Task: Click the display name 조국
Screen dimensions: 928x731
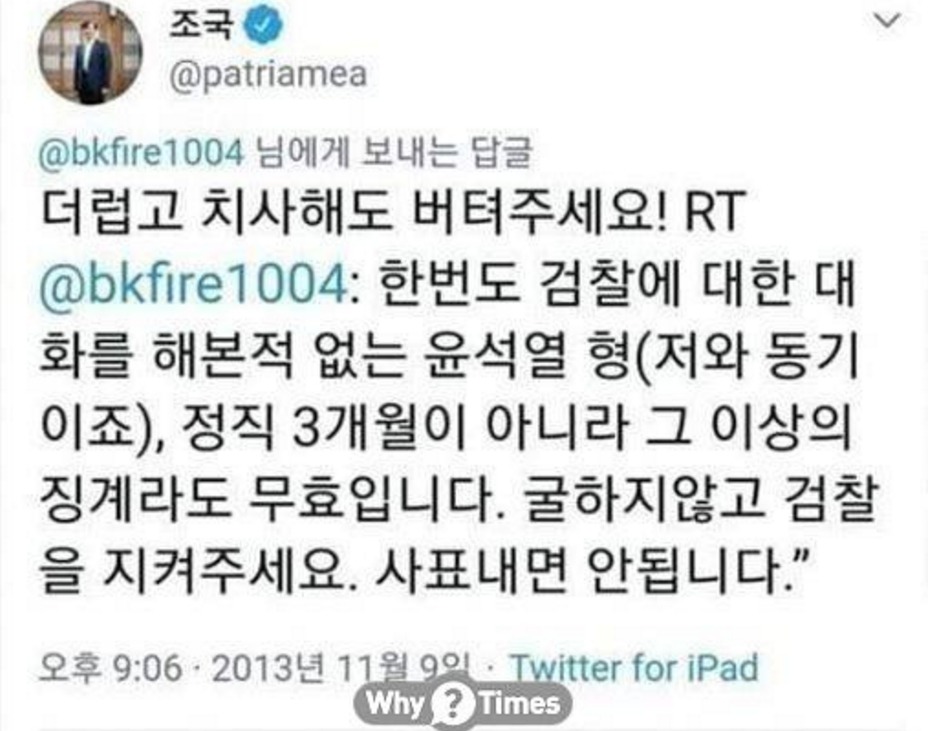Action: [x=202, y=25]
